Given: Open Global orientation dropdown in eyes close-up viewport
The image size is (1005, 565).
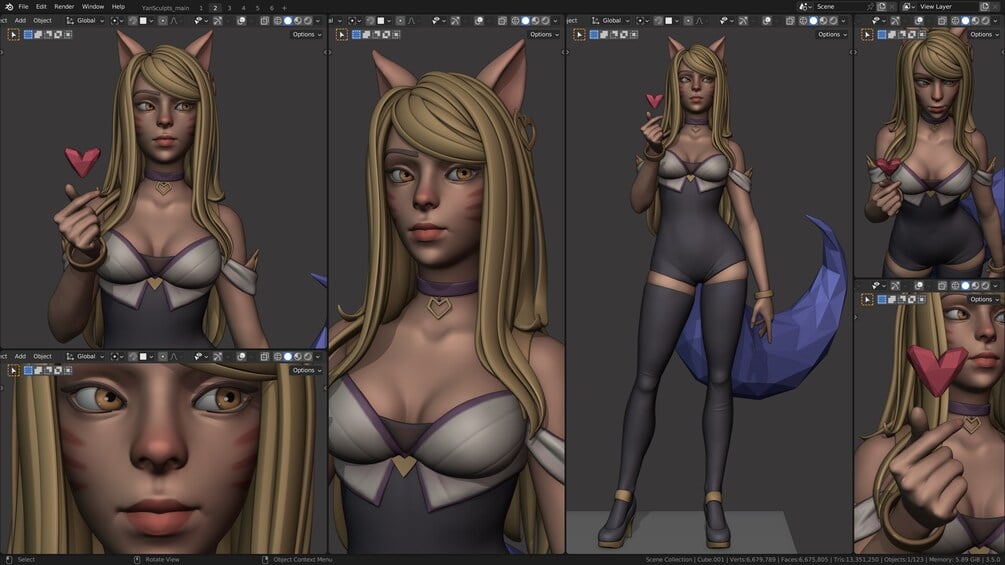Looking at the screenshot, I should pos(85,356).
